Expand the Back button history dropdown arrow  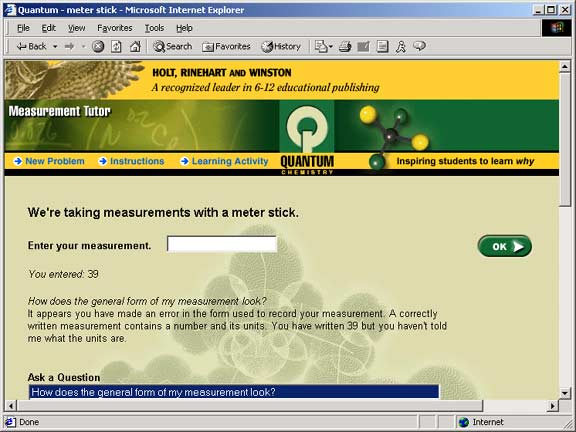pyautogui.click(x=55, y=47)
